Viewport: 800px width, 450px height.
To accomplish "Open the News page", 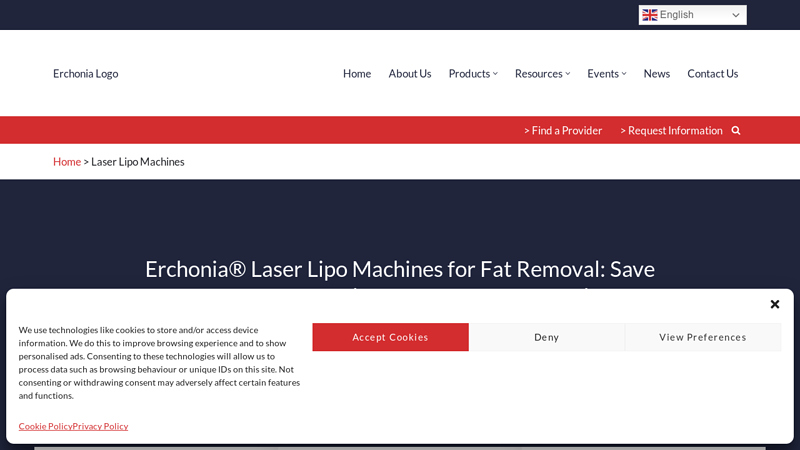I will pos(657,73).
